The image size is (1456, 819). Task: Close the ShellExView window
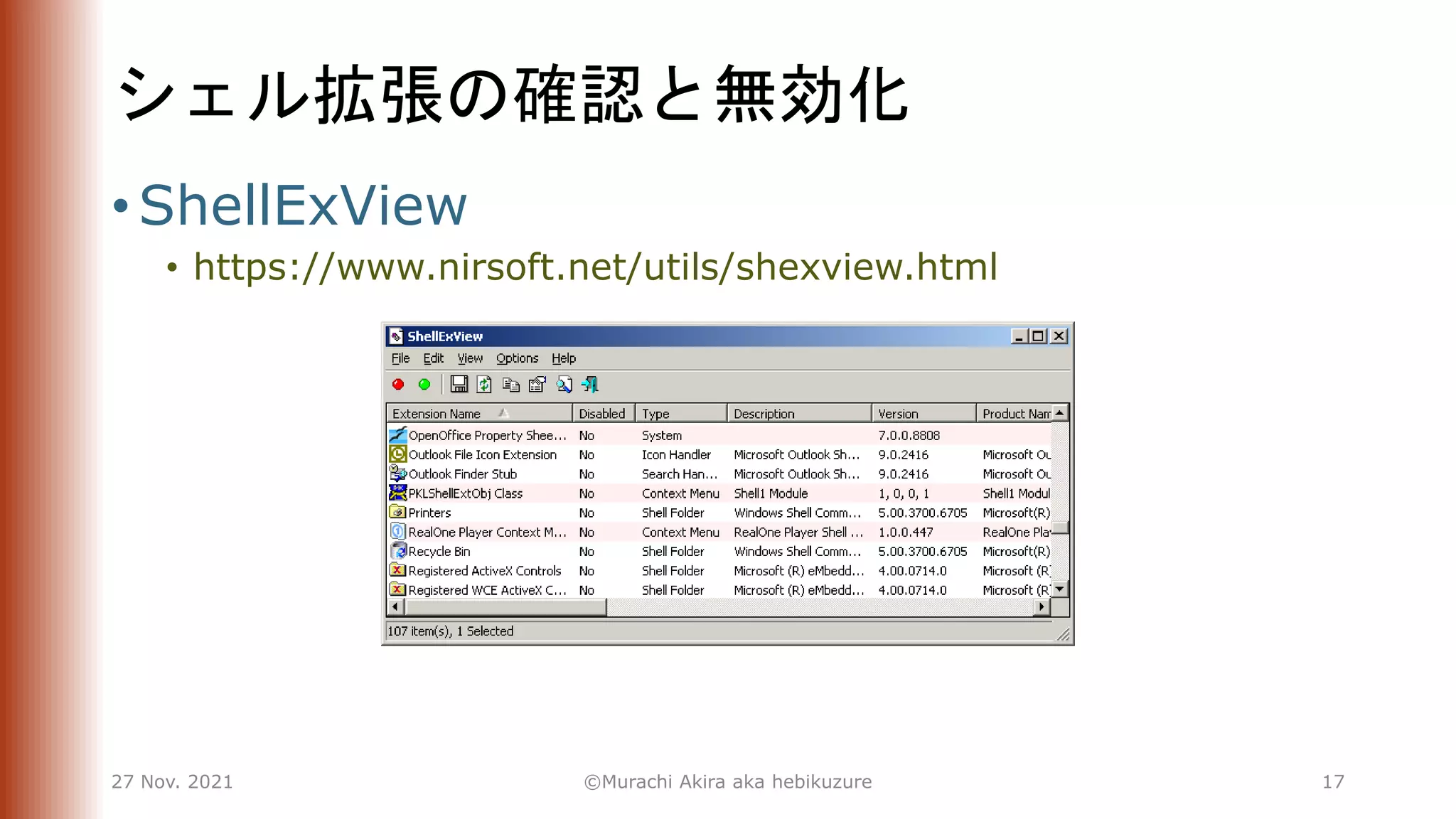1059,336
